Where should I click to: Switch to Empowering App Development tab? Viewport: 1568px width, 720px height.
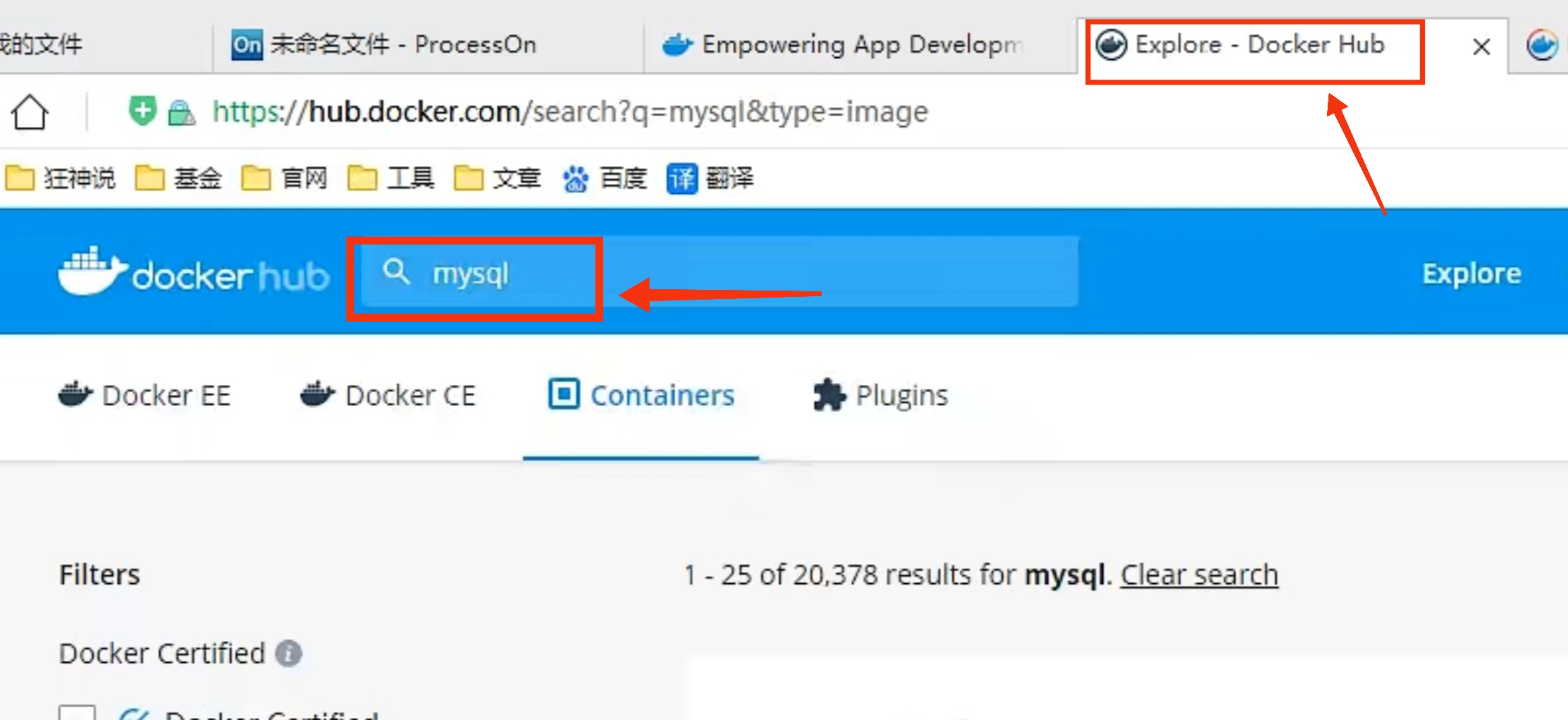click(860, 45)
